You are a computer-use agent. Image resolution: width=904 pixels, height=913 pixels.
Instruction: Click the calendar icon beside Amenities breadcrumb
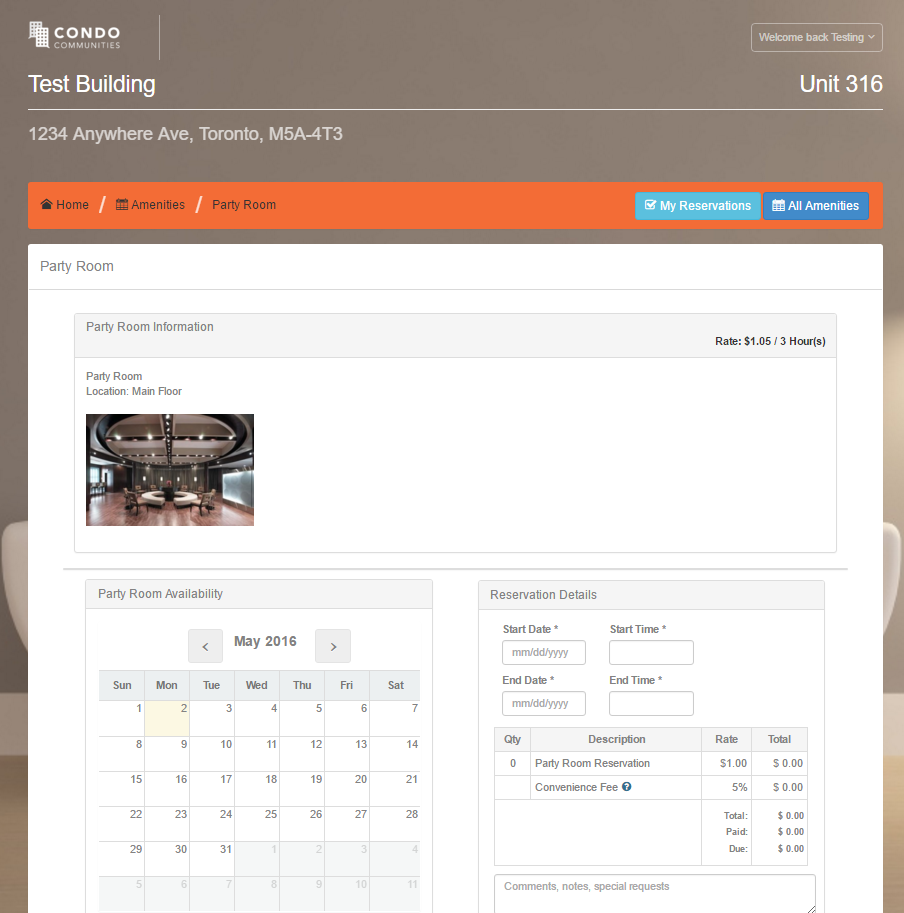[121, 204]
